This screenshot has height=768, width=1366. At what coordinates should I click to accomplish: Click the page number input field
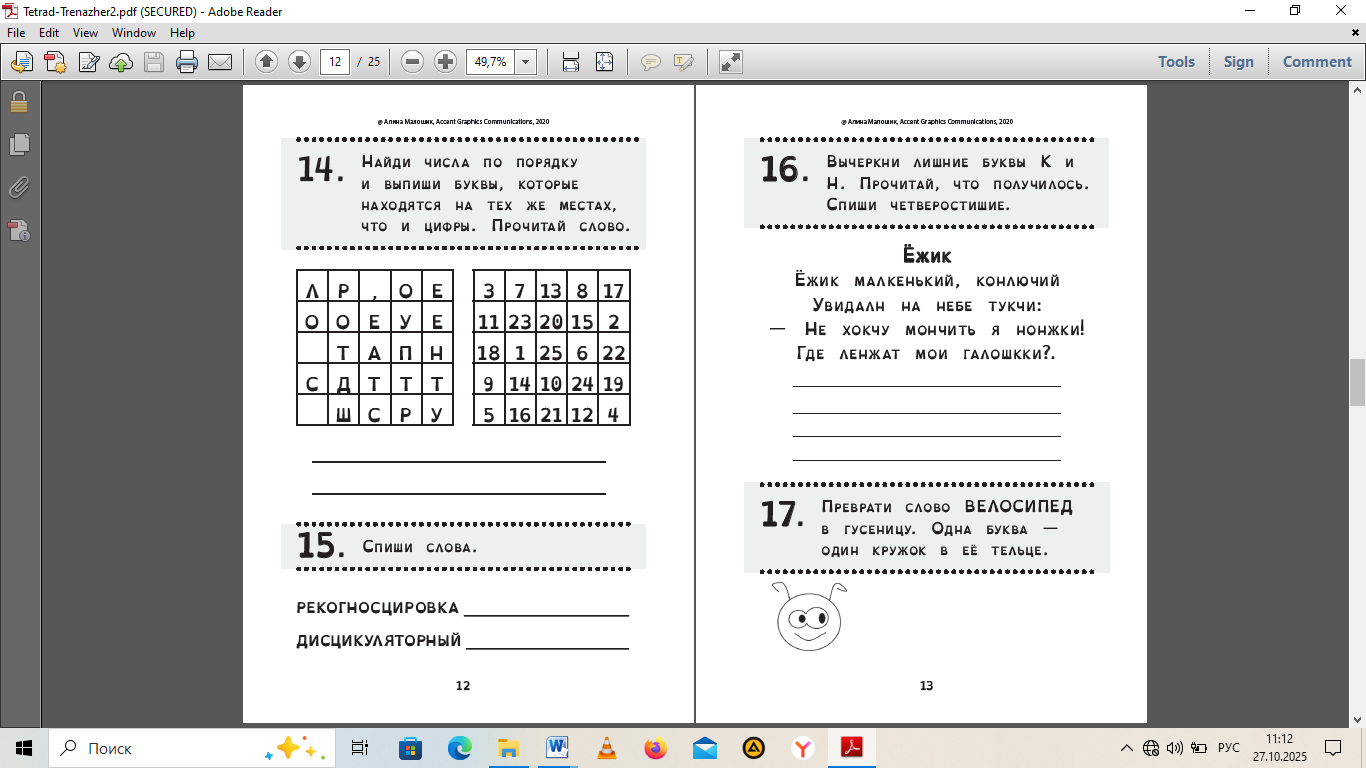click(335, 62)
